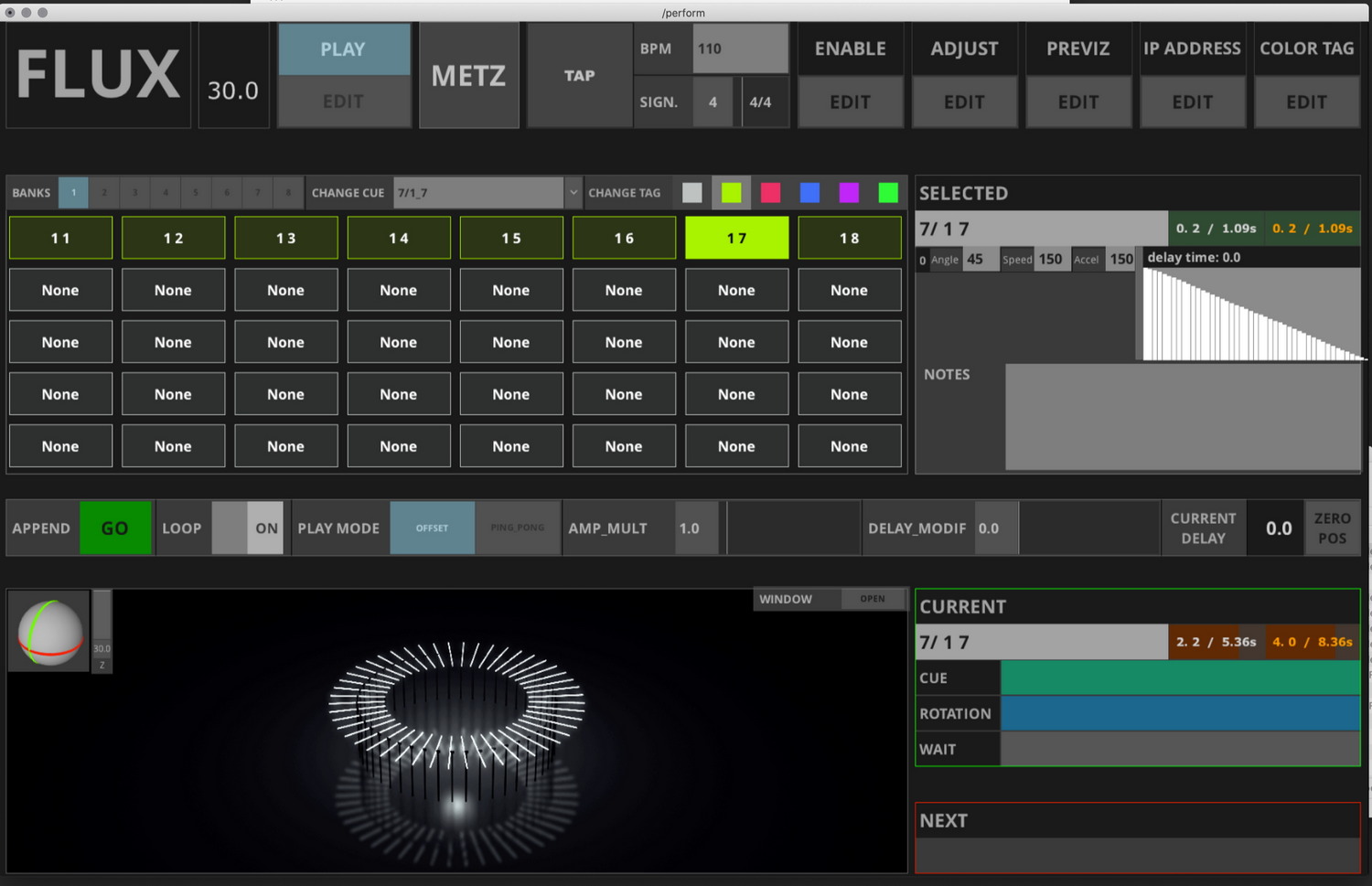1372x886 pixels.
Task: Trigger cue 1 4
Action: 399,238
